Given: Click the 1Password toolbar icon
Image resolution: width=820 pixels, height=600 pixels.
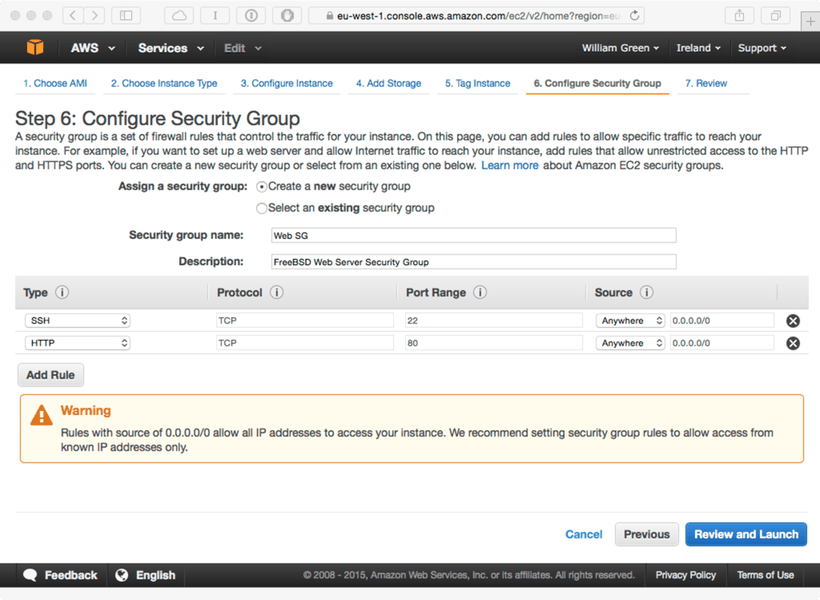Looking at the screenshot, I should [251, 15].
